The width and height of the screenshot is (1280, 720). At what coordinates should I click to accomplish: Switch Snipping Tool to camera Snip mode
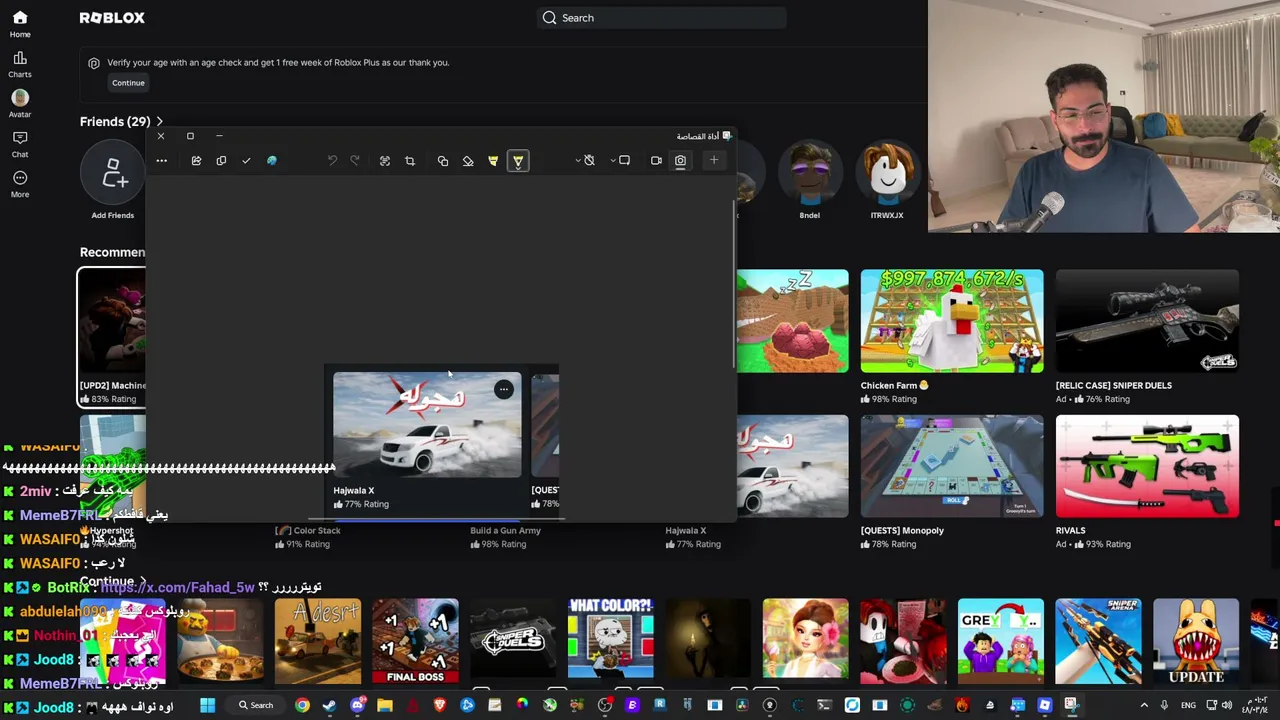click(x=680, y=161)
